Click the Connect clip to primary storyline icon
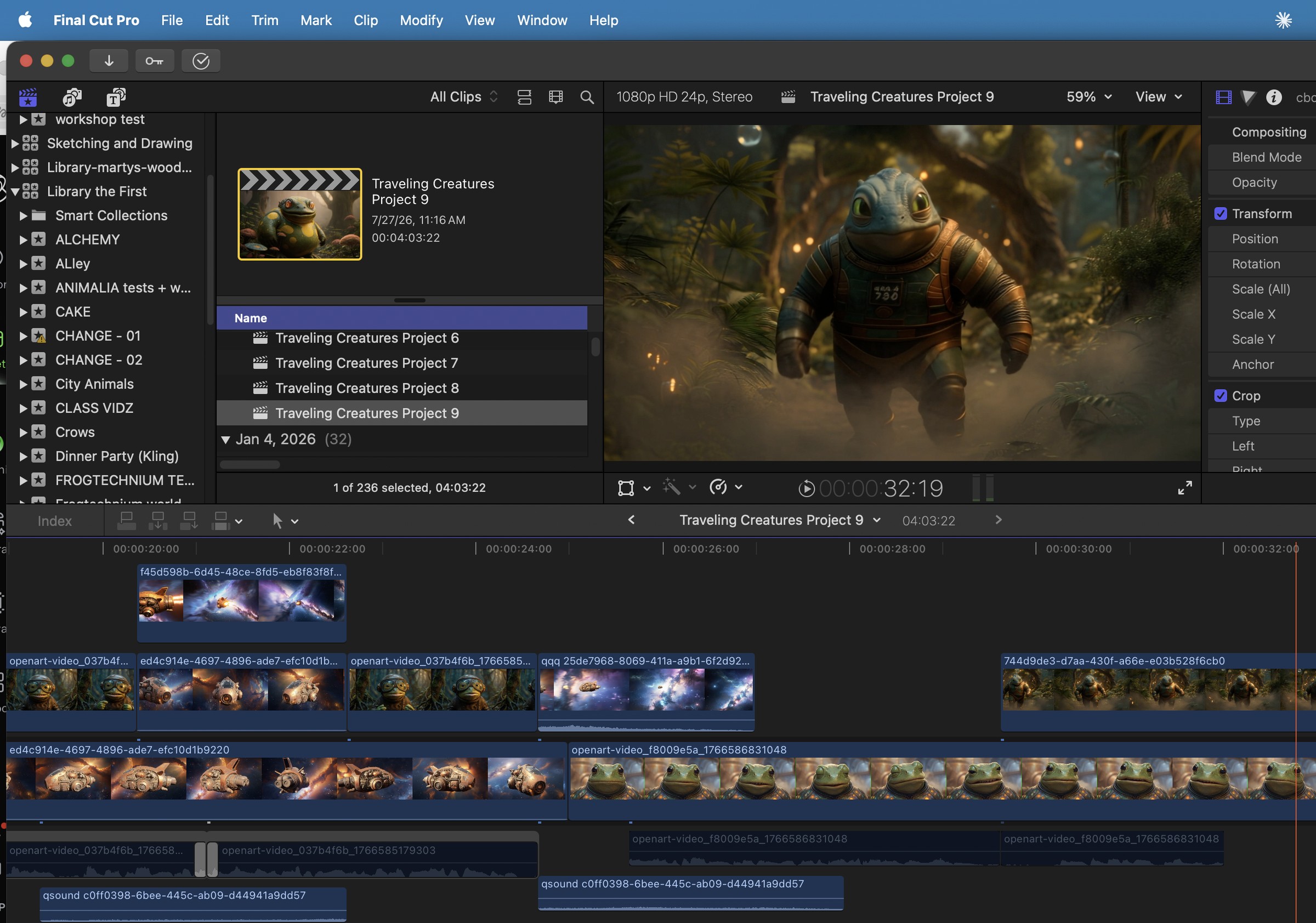The width and height of the screenshot is (1316, 923). (127, 521)
